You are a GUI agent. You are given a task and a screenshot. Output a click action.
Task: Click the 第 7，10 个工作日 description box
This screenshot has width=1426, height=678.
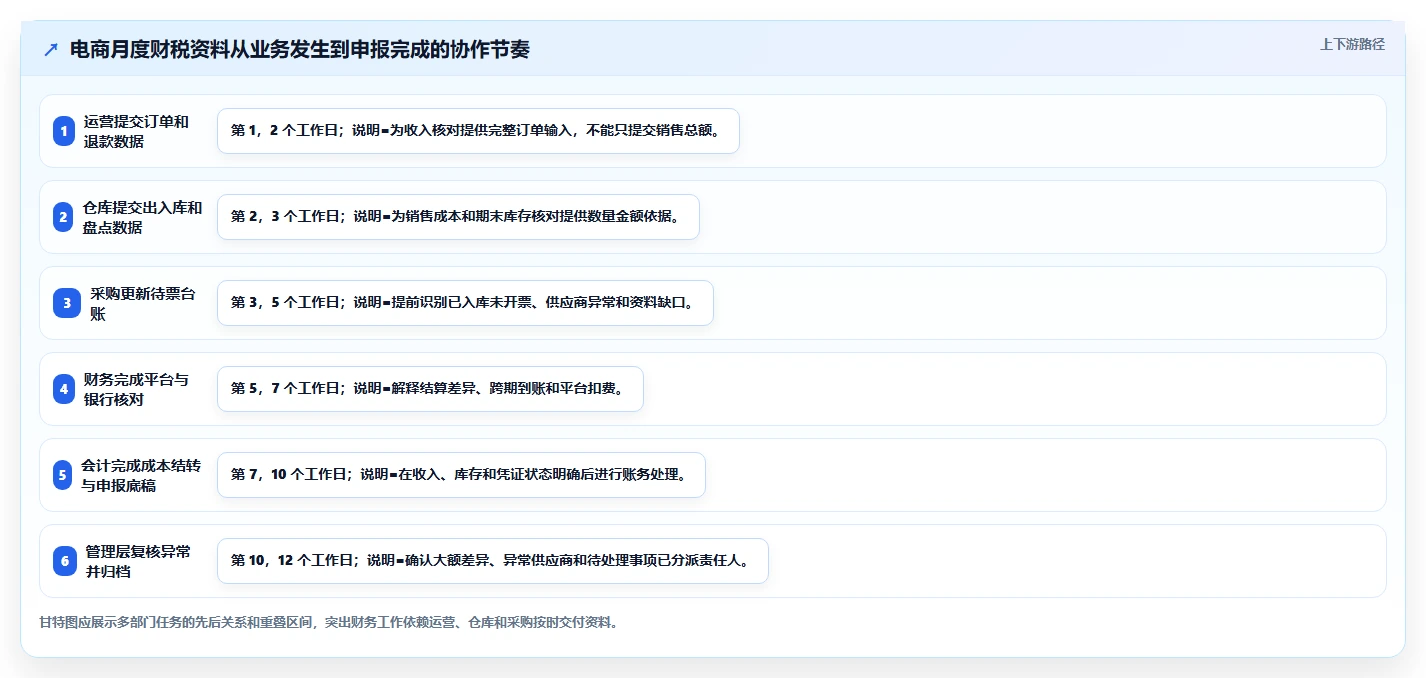tap(461, 475)
